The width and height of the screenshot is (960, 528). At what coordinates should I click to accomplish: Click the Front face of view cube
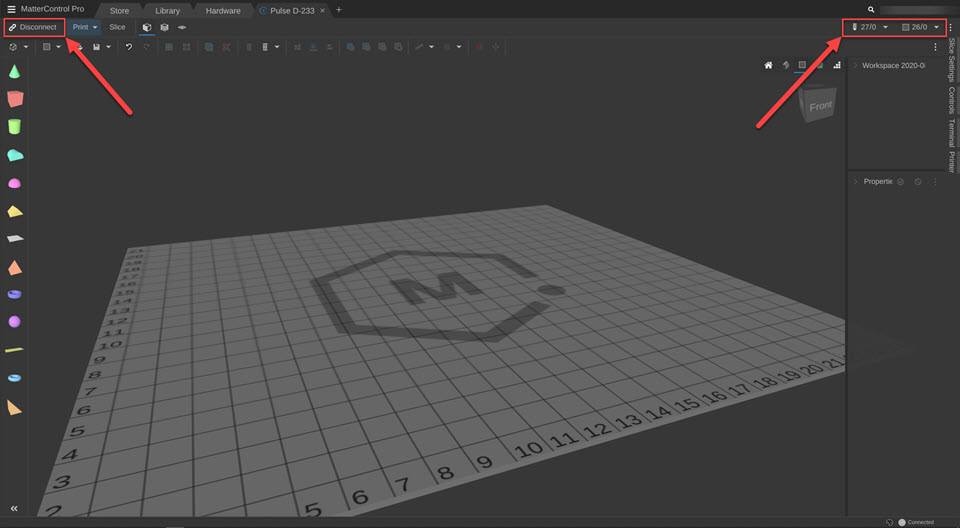820,106
